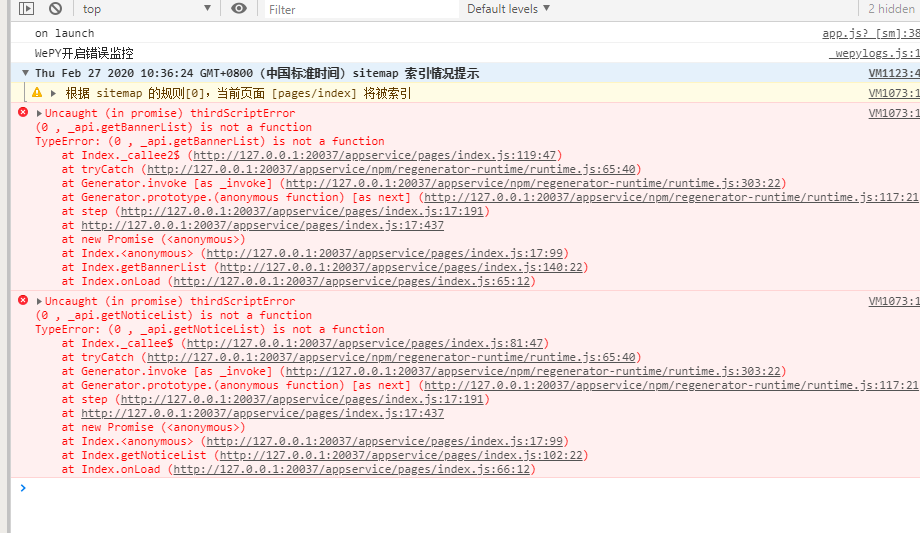The height and width of the screenshot is (533, 920).
Task: Open runtime.js:117:21 link in getNoticeList trace
Action: pyautogui.click(x=671, y=386)
